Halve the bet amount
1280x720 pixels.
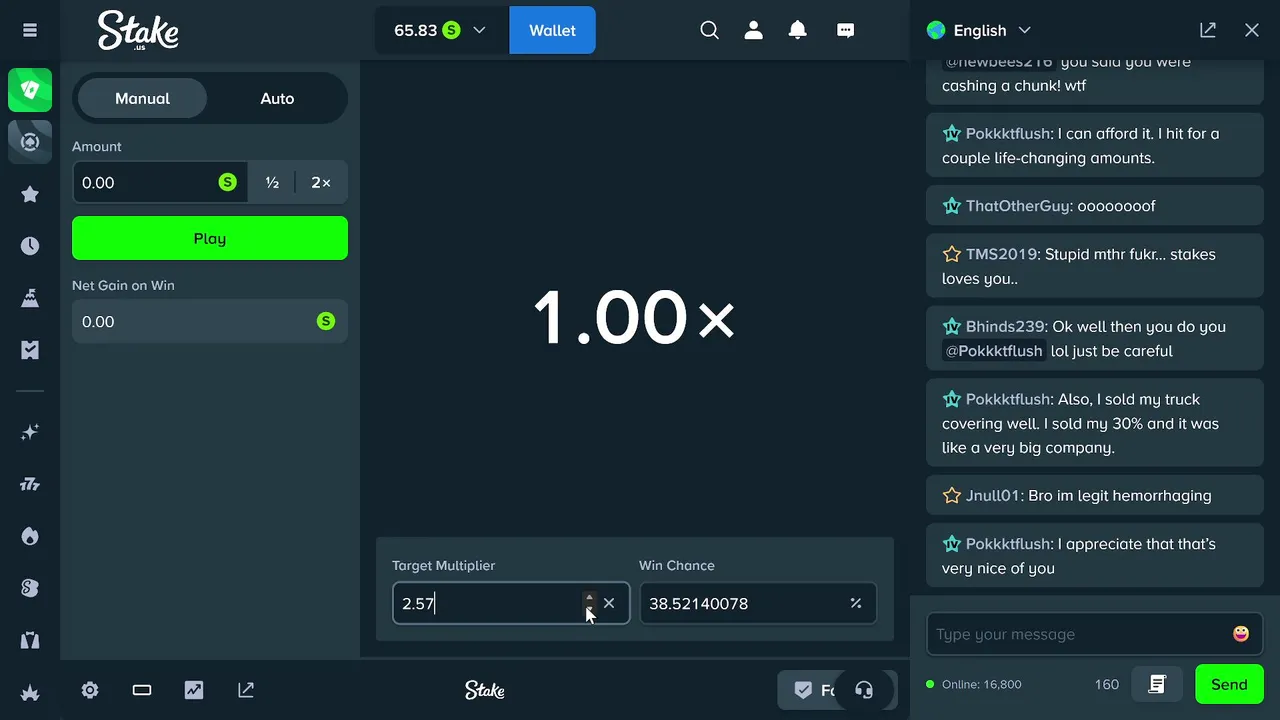(272, 182)
